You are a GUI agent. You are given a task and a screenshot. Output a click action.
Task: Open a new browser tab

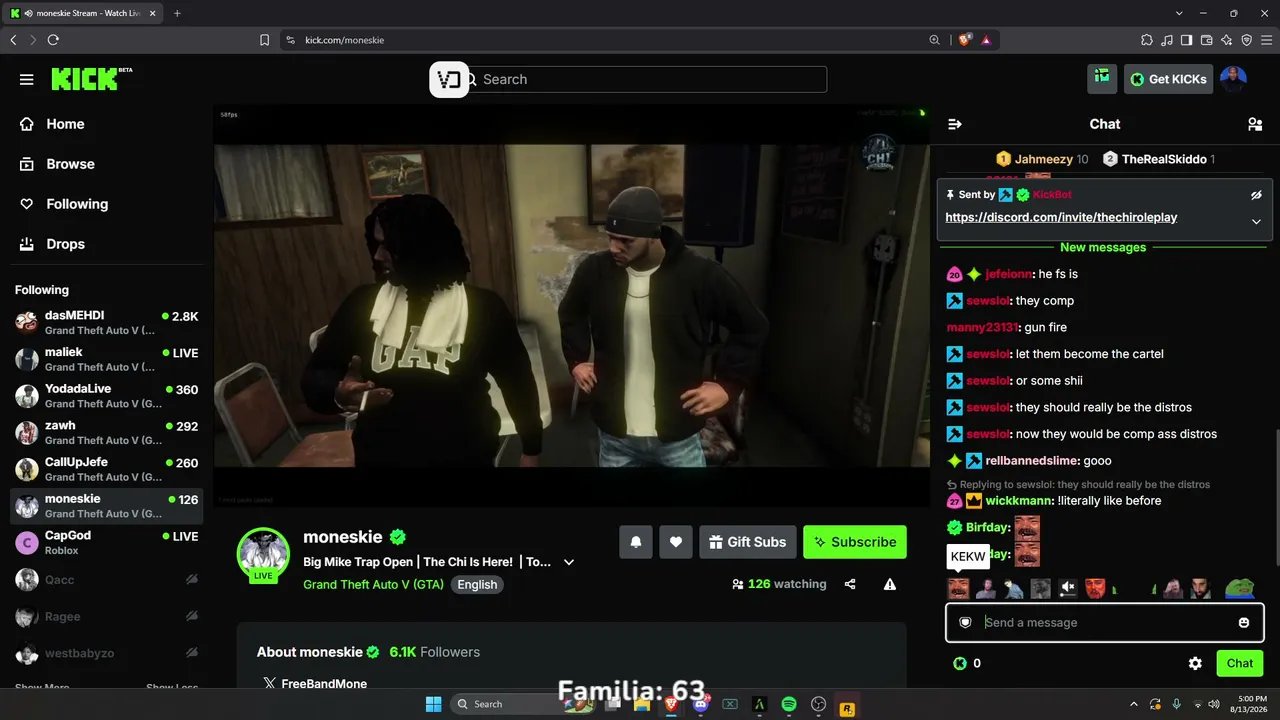click(177, 13)
